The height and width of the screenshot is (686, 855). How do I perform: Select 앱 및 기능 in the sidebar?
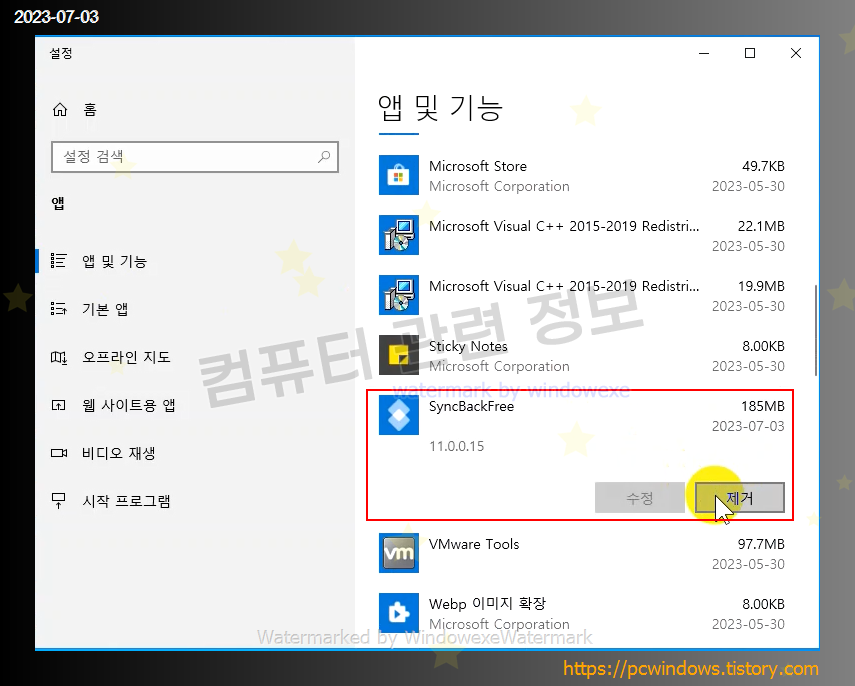point(115,261)
